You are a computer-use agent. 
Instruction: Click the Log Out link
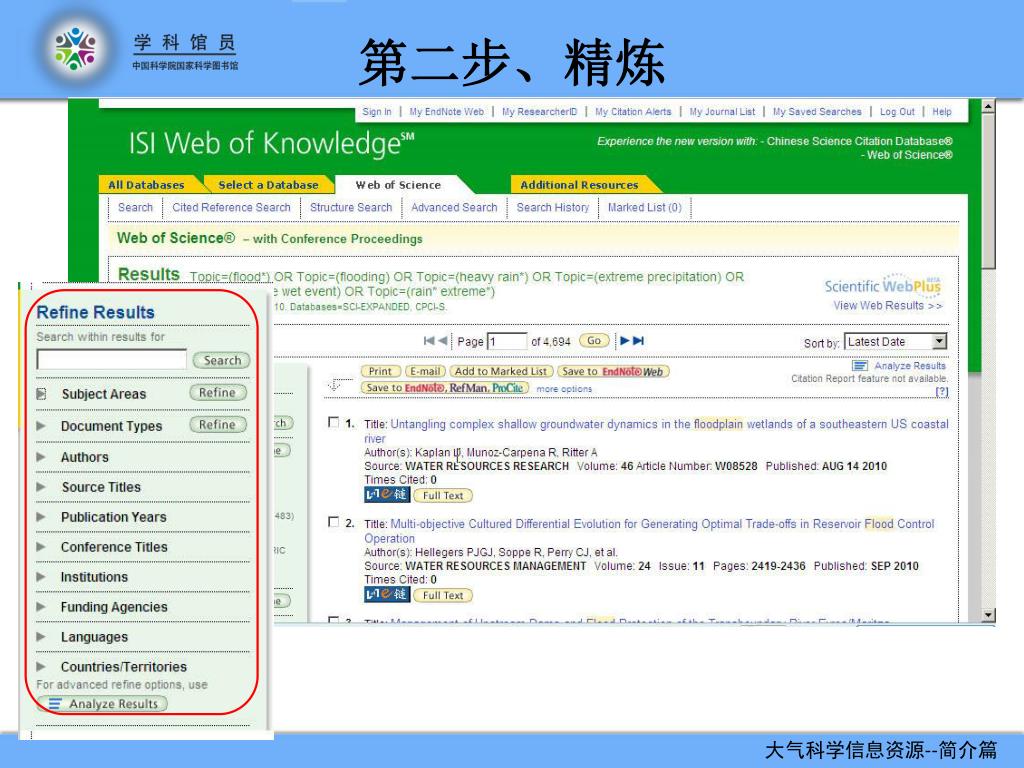(x=897, y=112)
